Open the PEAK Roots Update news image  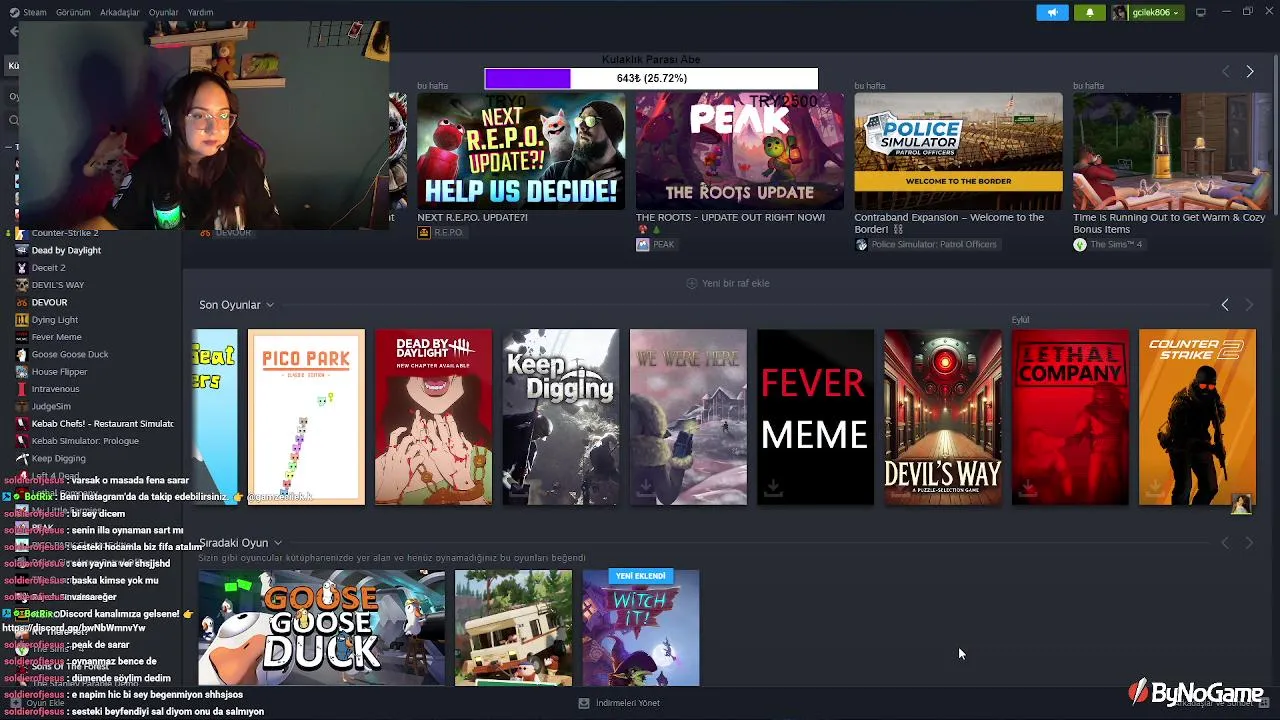point(740,151)
